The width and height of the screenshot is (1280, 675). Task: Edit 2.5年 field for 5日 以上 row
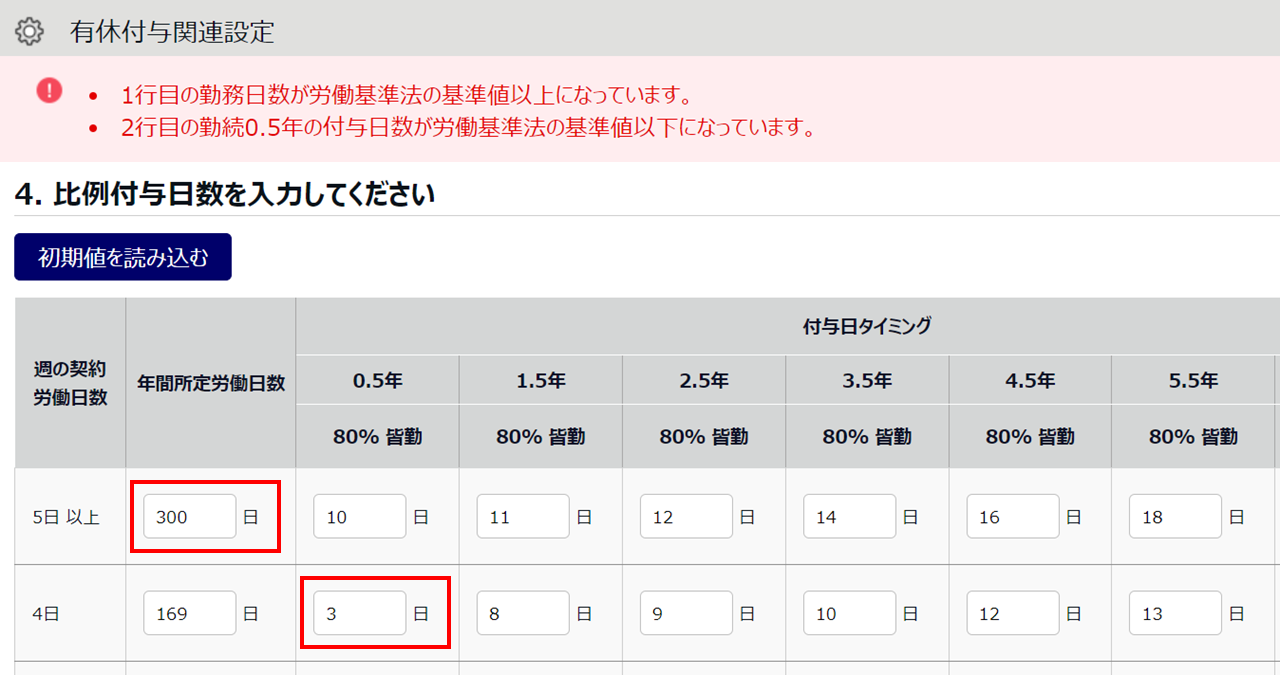[x=686, y=517]
